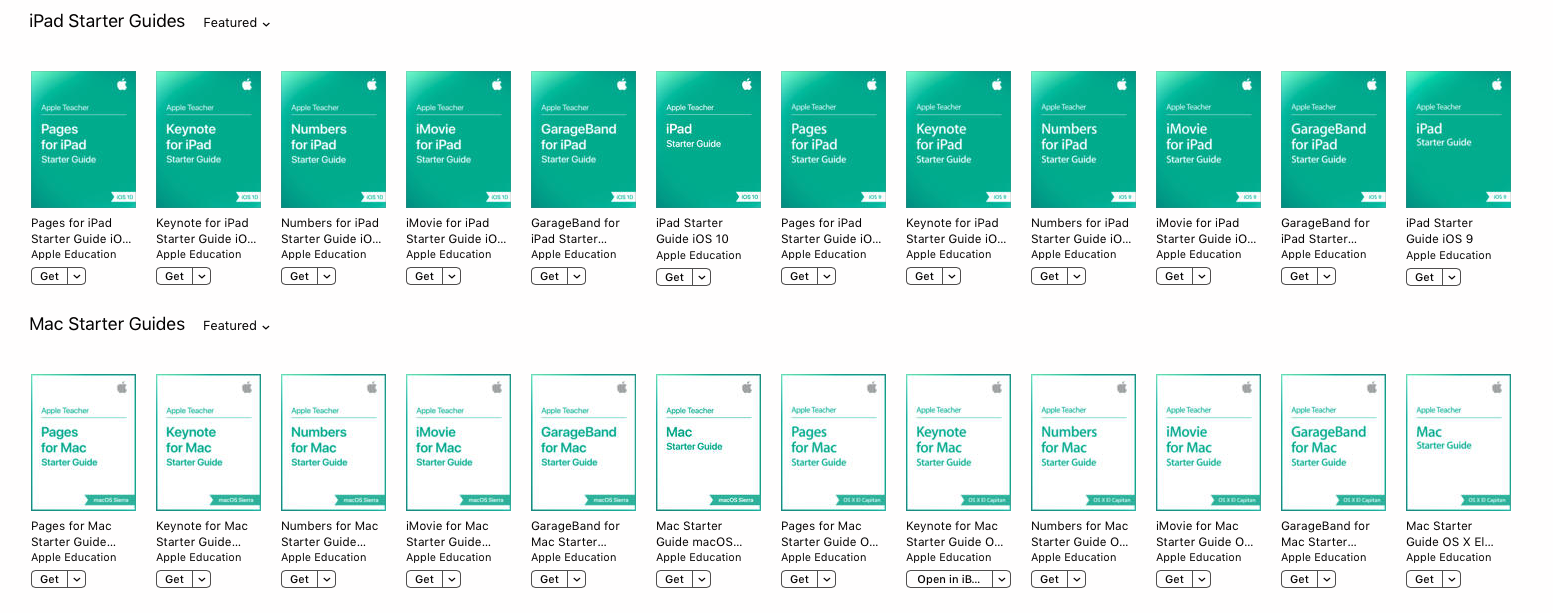
Task: Open the "iPad Starter Guide iOS 10" title link
Action: click(692, 231)
